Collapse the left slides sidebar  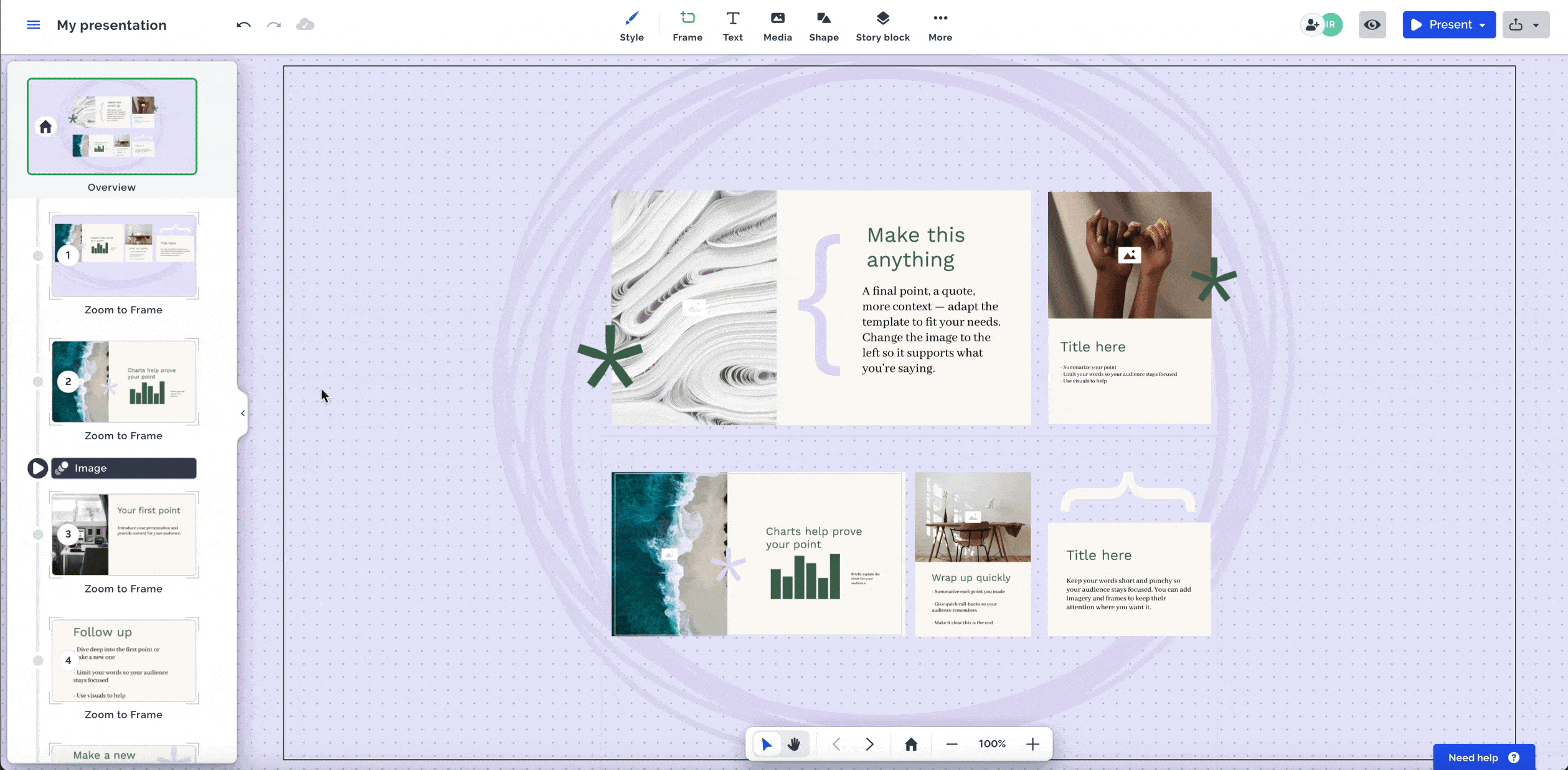[243, 413]
